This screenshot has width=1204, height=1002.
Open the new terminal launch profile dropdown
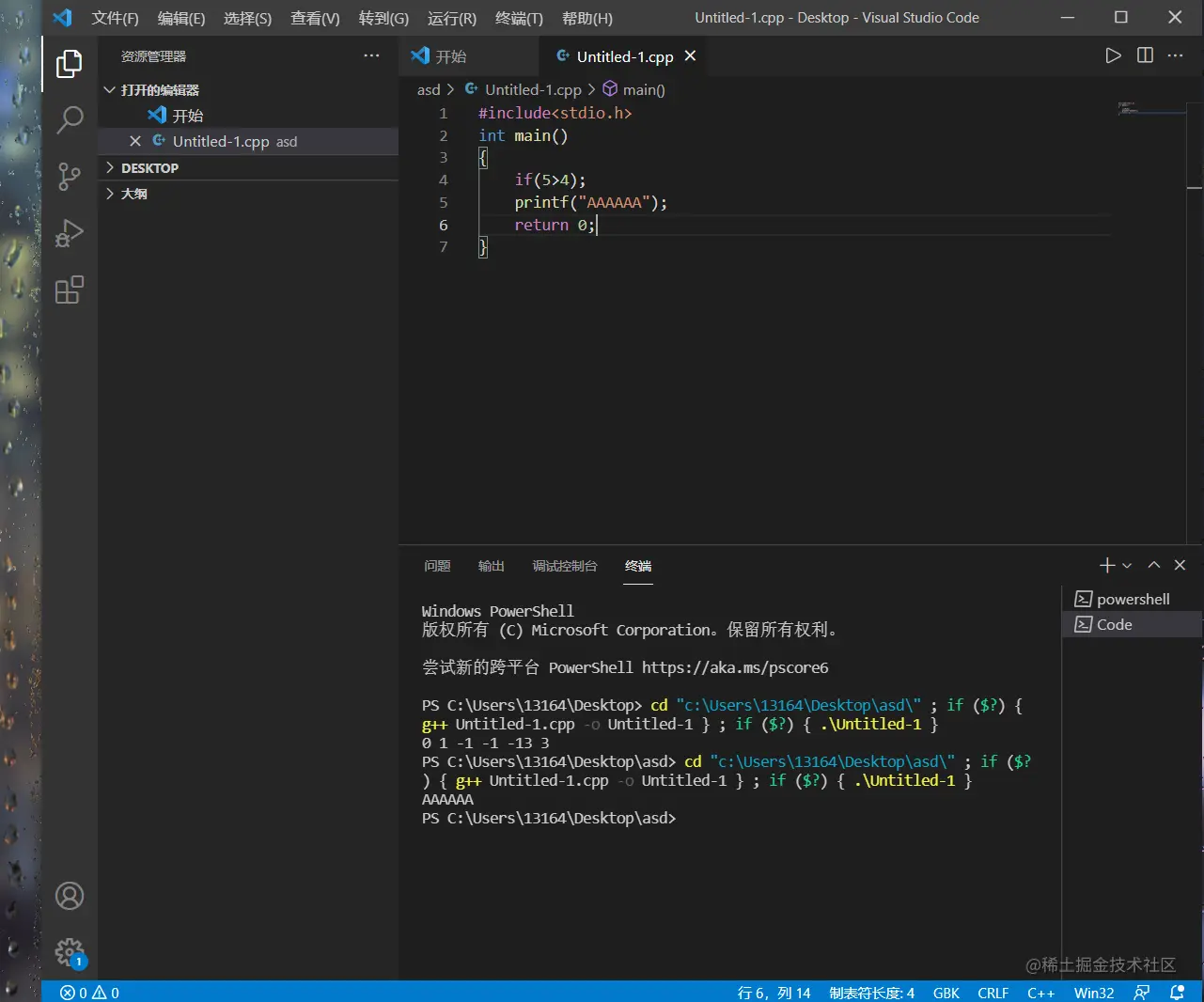(1127, 566)
